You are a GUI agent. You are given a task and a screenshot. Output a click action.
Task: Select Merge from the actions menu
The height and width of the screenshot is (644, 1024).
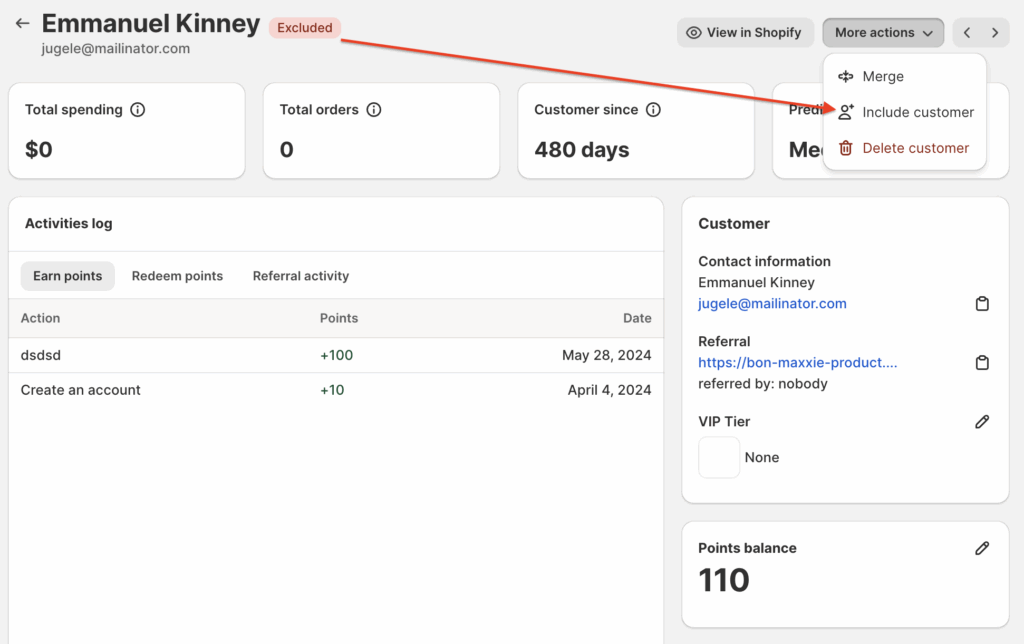click(882, 77)
